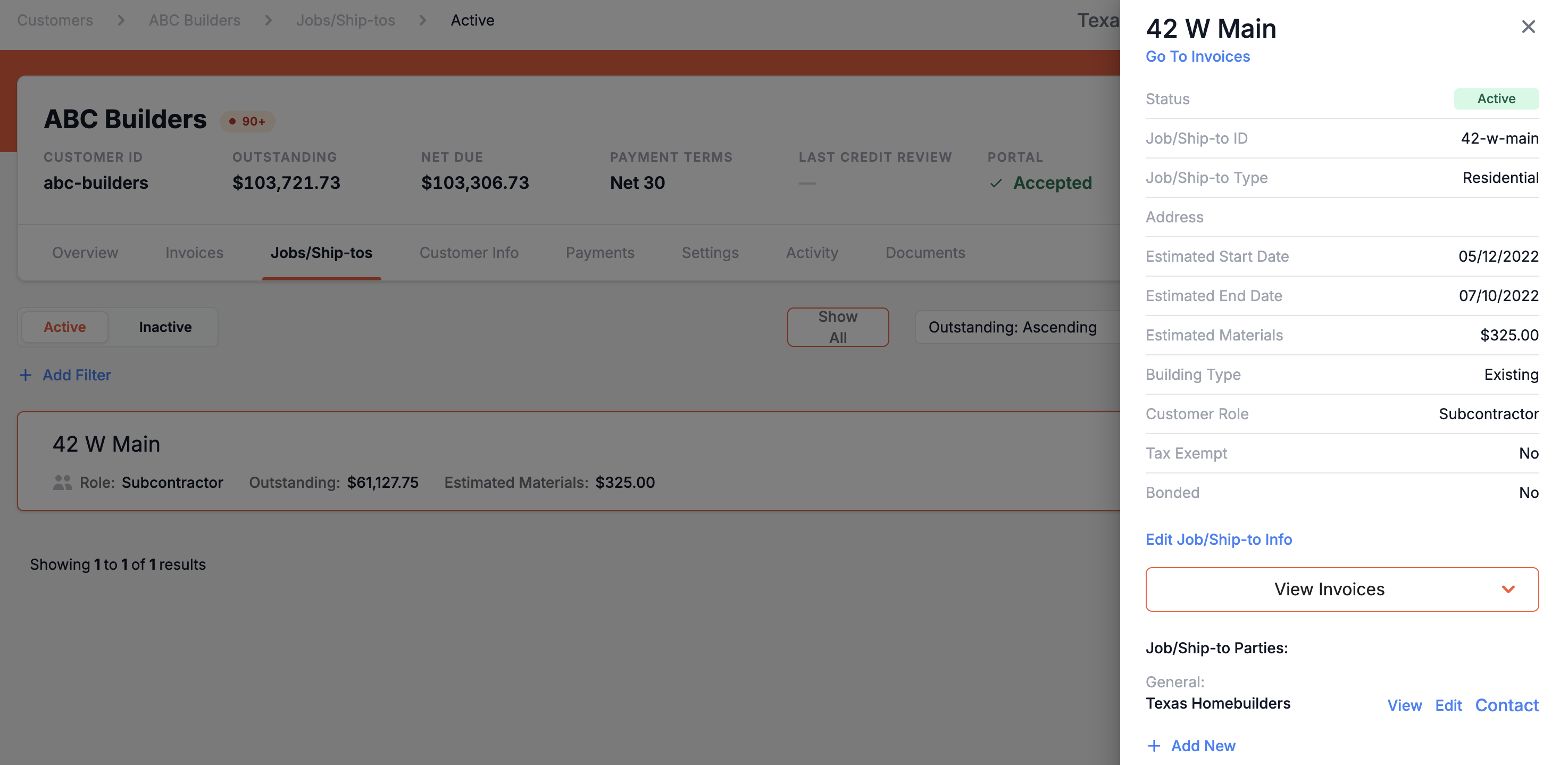Expand the View Invoices dropdown
This screenshot has height=765, width=1568.
pyautogui.click(x=1341, y=589)
